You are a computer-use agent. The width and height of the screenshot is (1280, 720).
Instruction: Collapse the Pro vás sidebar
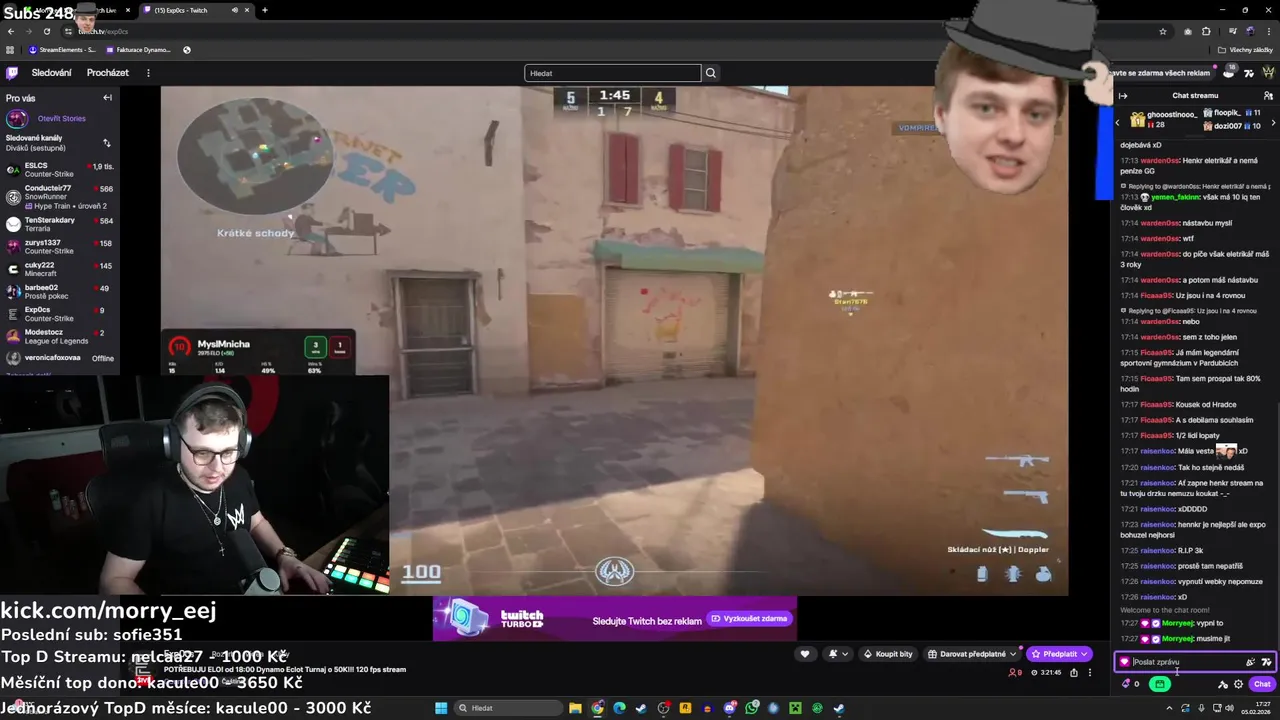(x=107, y=98)
